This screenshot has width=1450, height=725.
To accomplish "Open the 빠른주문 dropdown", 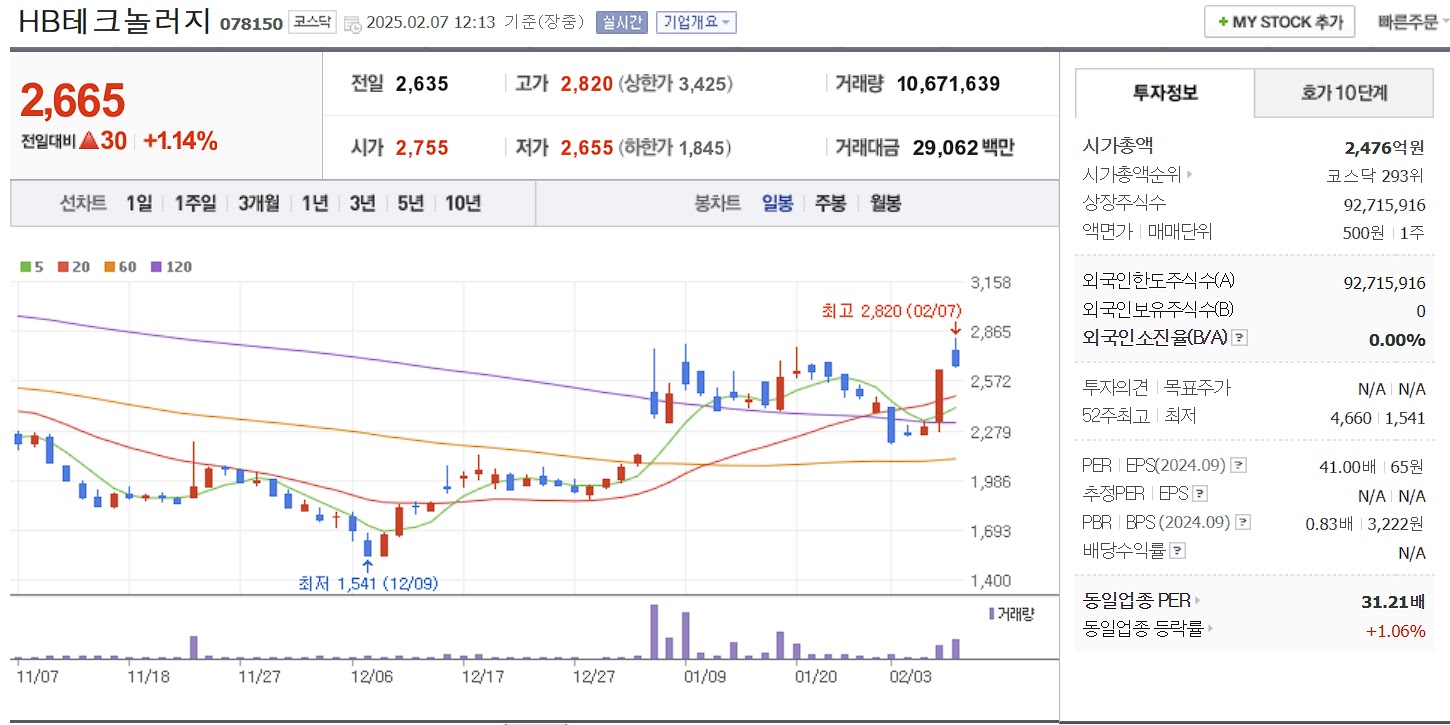I will pyautogui.click(x=1413, y=22).
